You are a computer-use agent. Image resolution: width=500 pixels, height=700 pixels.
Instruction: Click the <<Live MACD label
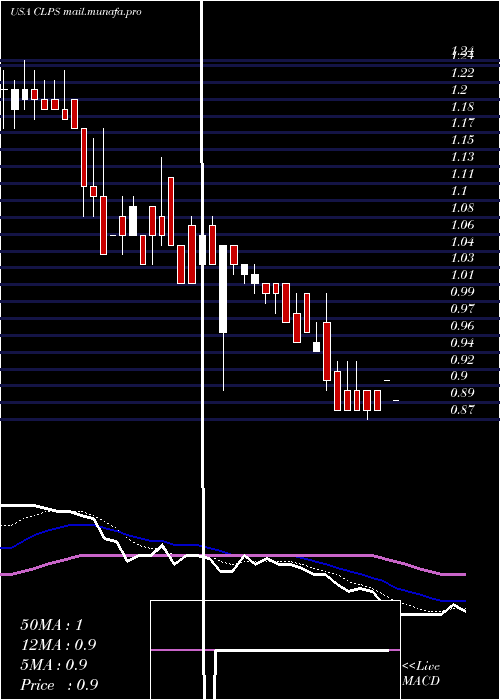pos(421,673)
